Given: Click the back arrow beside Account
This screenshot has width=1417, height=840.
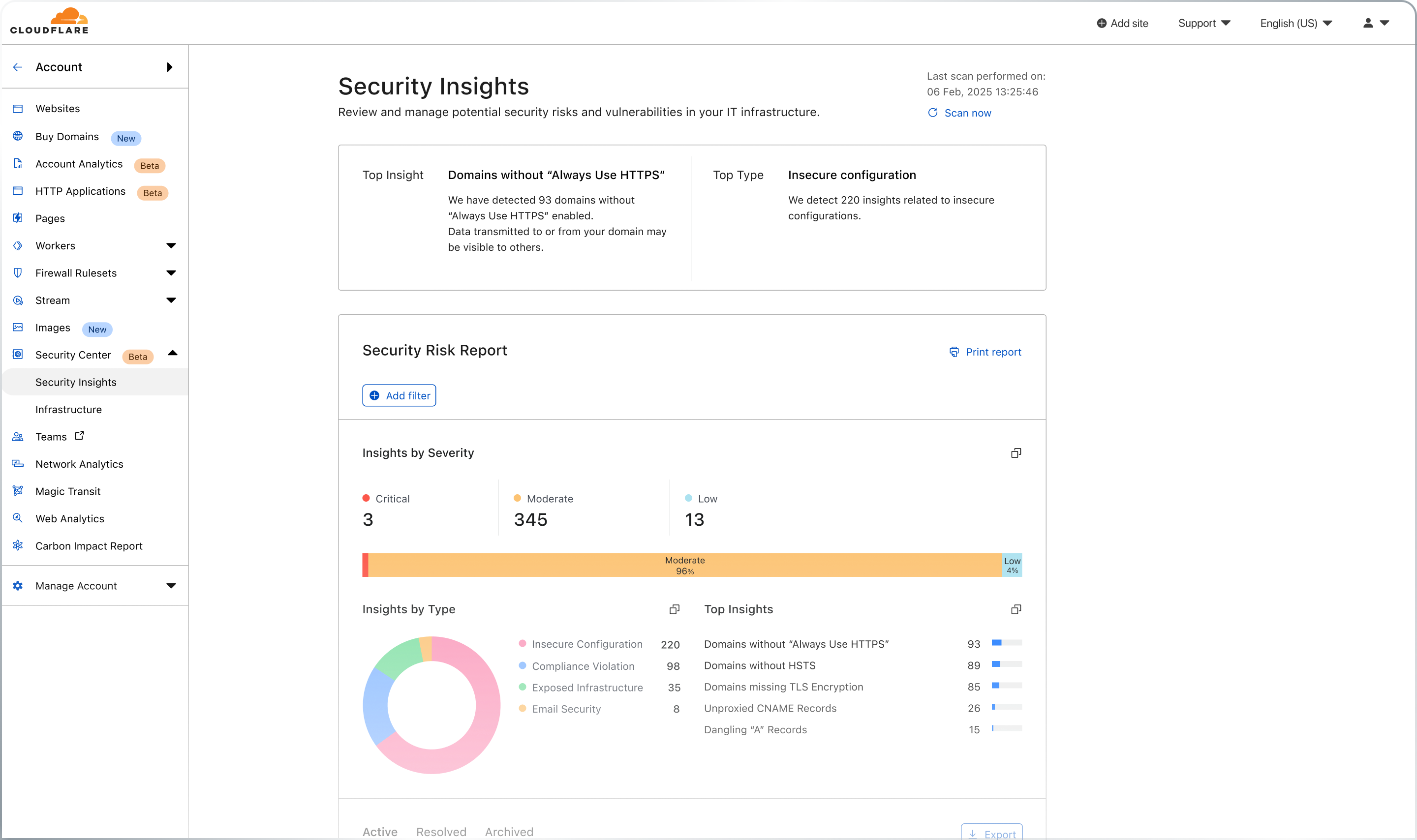Looking at the screenshot, I should (x=18, y=67).
